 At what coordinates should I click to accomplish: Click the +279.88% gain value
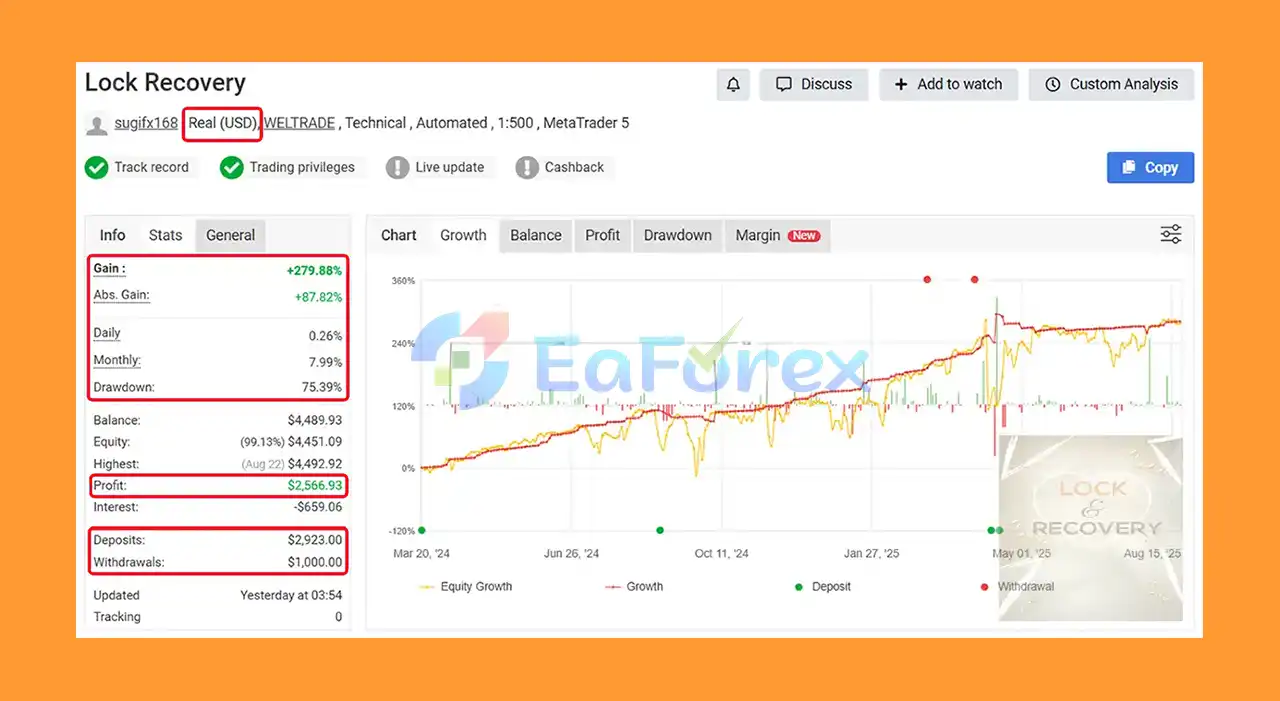click(x=314, y=270)
